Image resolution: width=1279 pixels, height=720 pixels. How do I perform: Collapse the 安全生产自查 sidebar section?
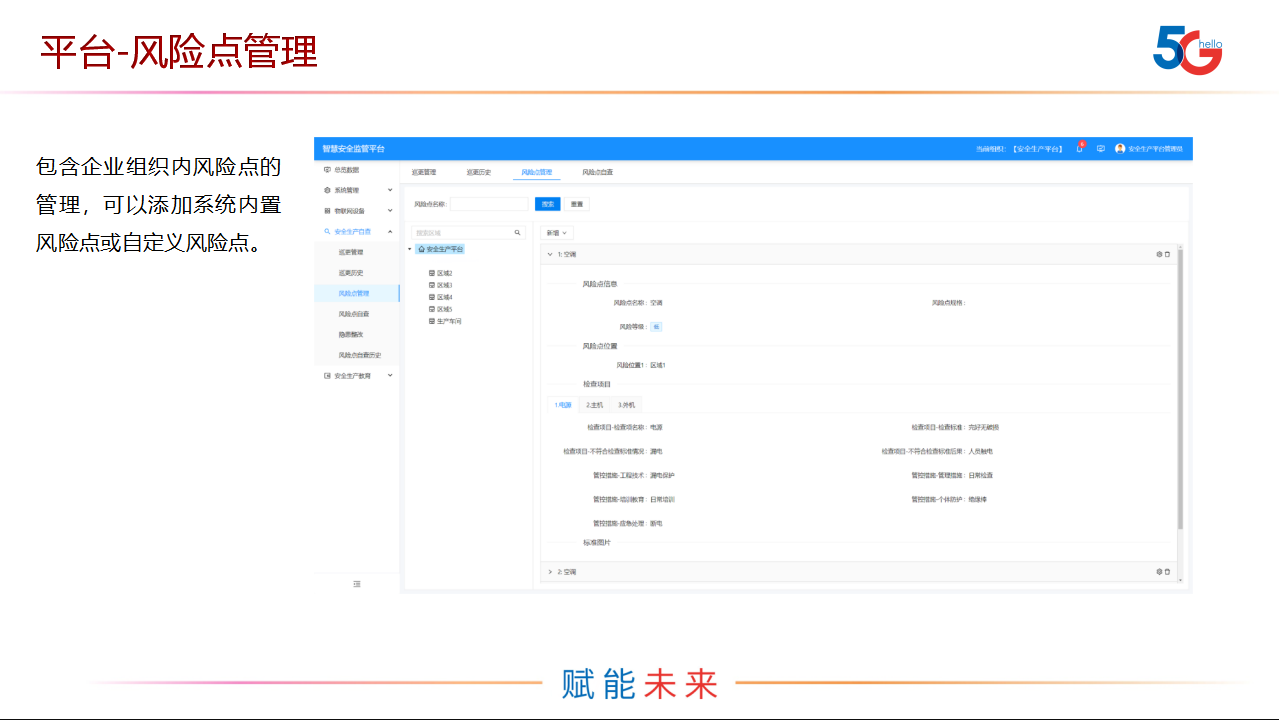[390, 232]
